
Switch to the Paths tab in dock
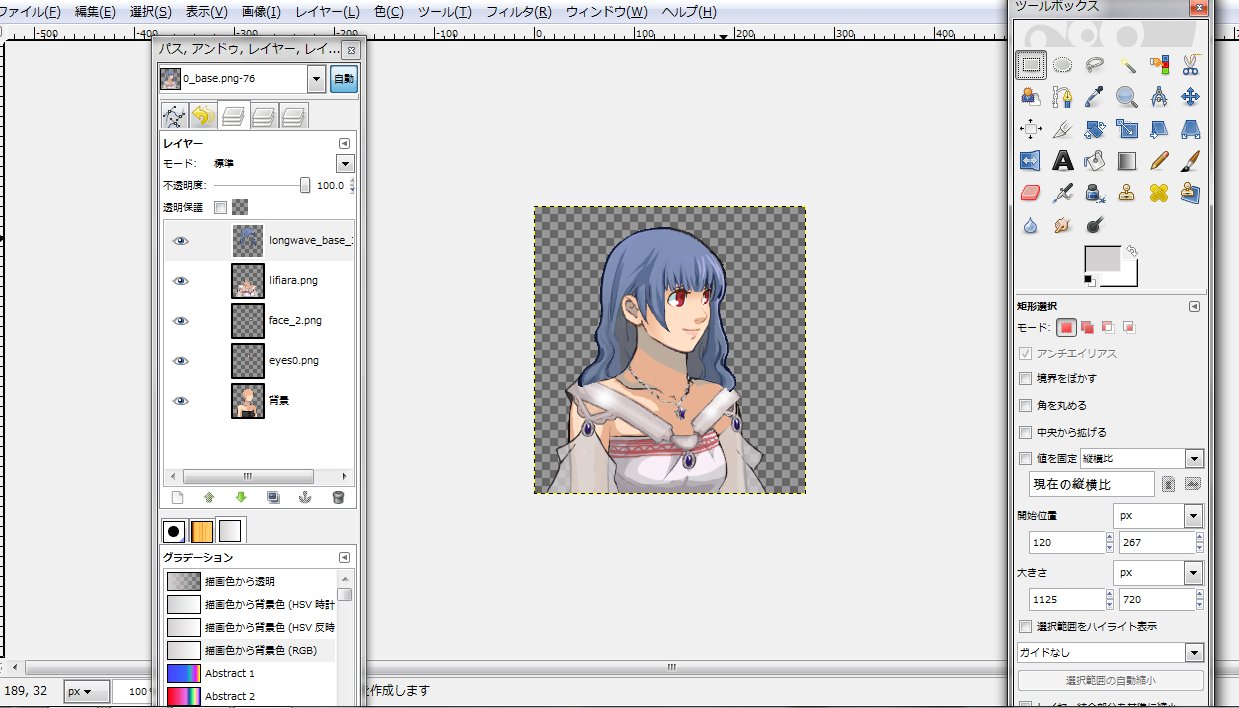pos(174,117)
